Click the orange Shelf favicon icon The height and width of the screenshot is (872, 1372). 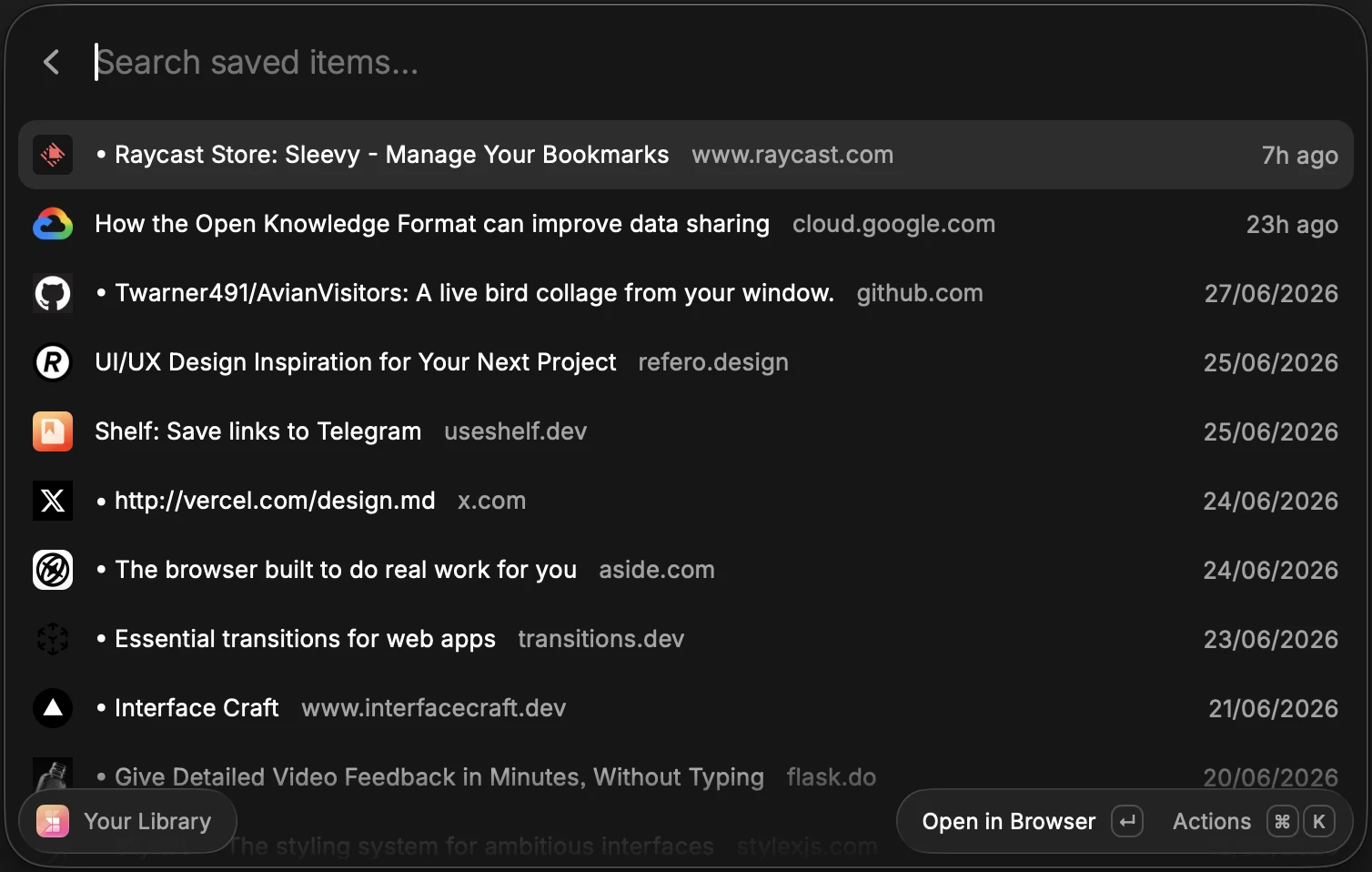[x=53, y=431]
